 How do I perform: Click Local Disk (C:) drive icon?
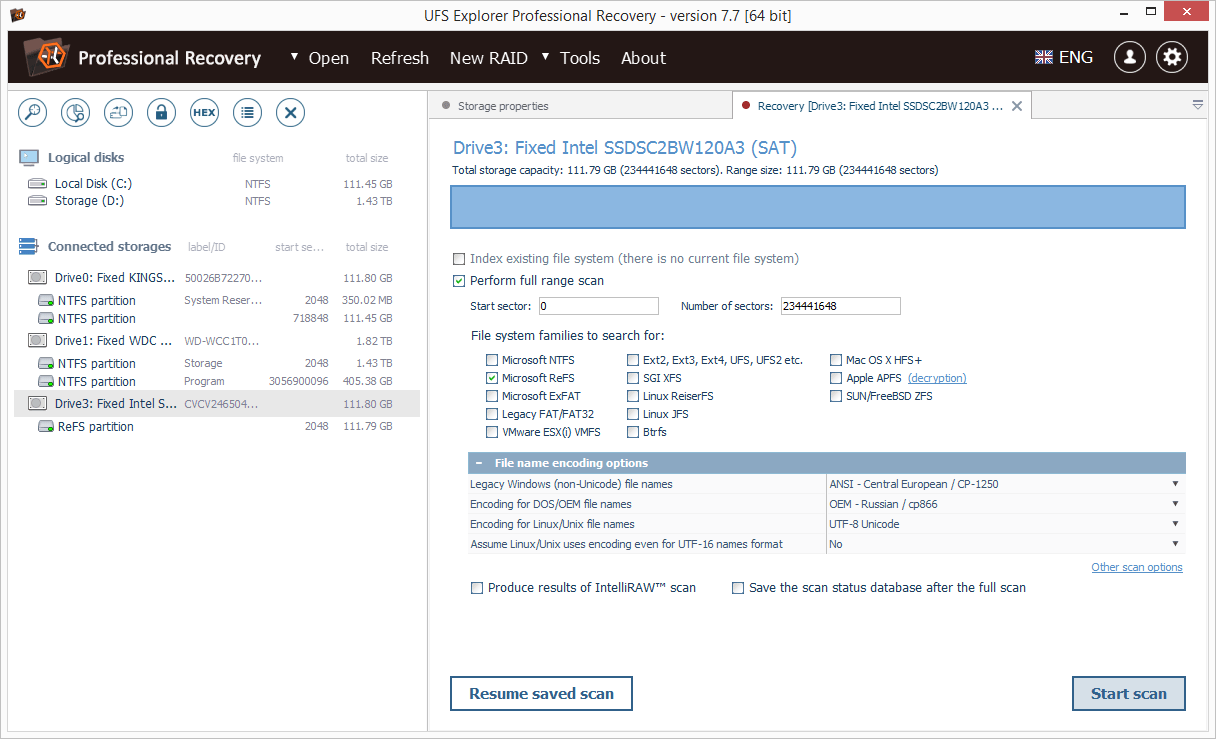click(37, 184)
